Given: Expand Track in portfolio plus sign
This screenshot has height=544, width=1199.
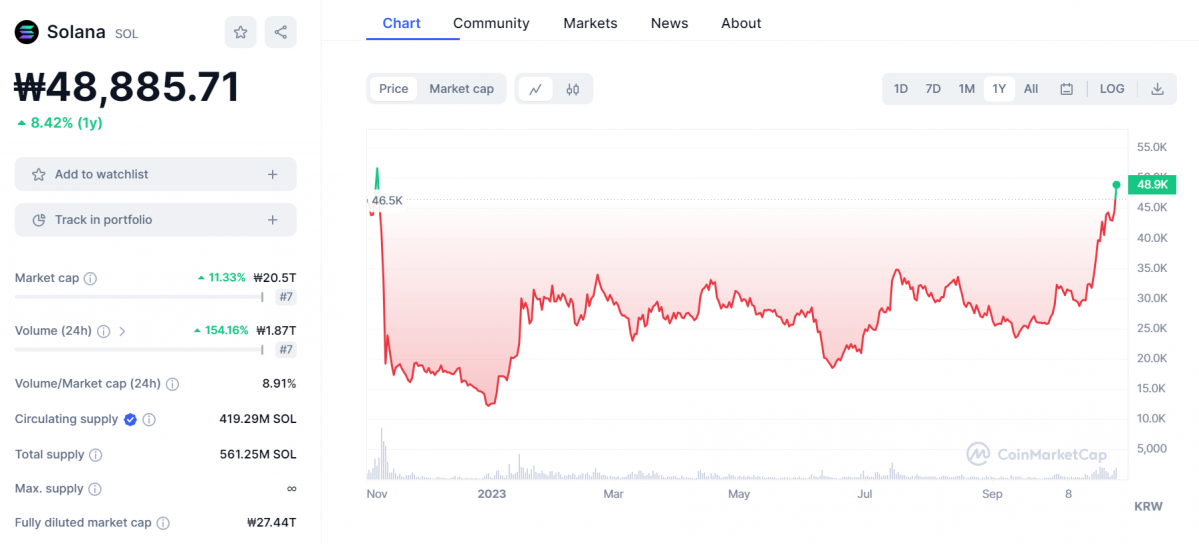Looking at the screenshot, I should (x=272, y=220).
